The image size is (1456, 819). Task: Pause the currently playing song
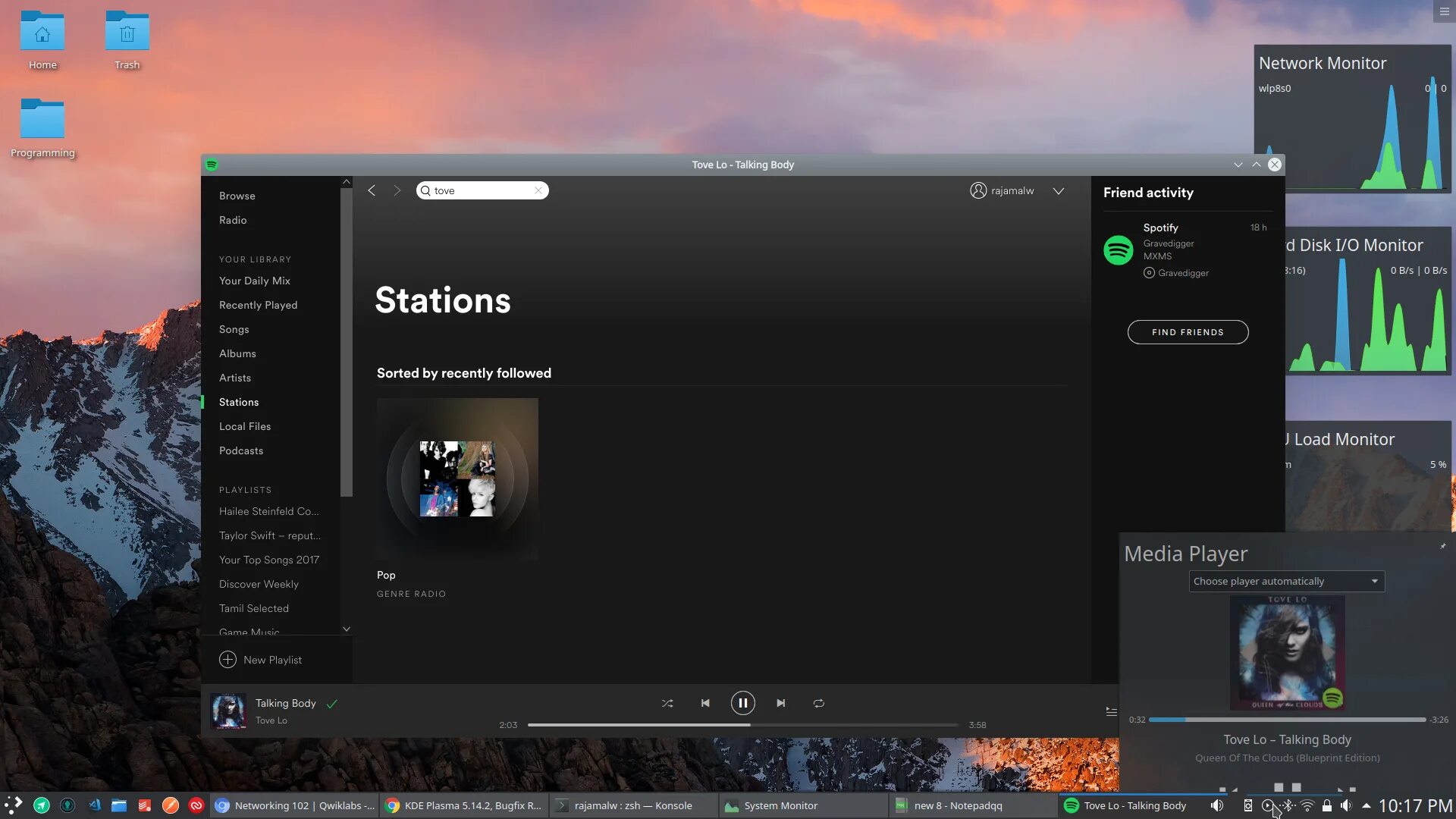click(x=743, y=703)
